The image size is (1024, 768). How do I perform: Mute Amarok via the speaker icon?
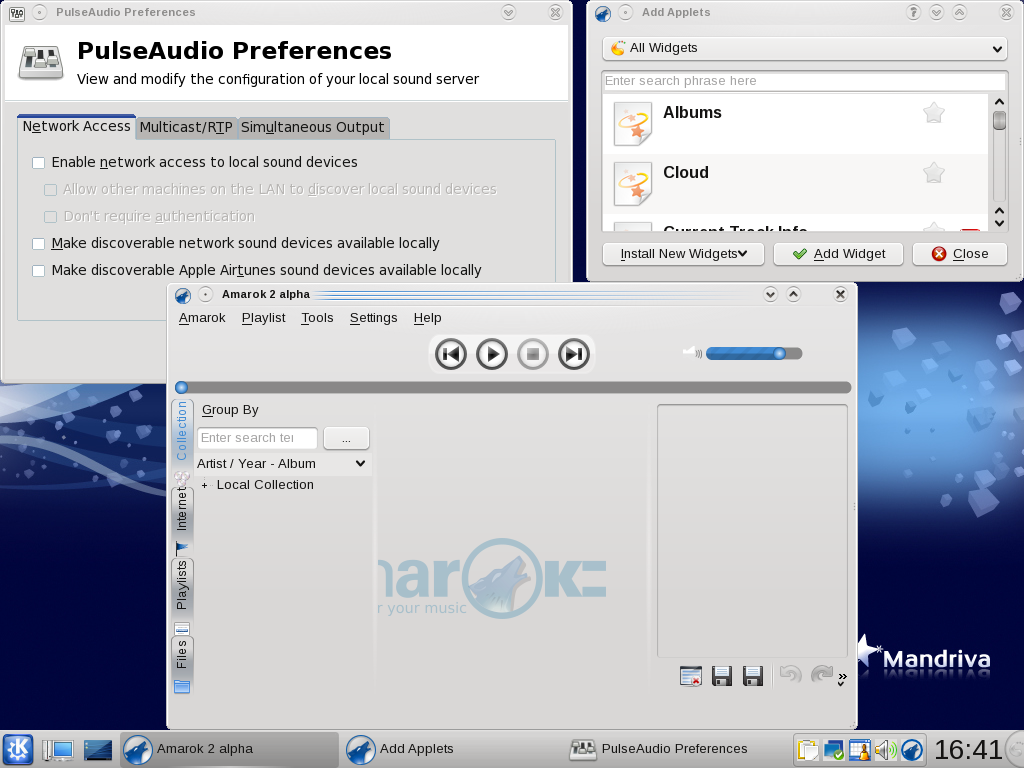point(692,353)
